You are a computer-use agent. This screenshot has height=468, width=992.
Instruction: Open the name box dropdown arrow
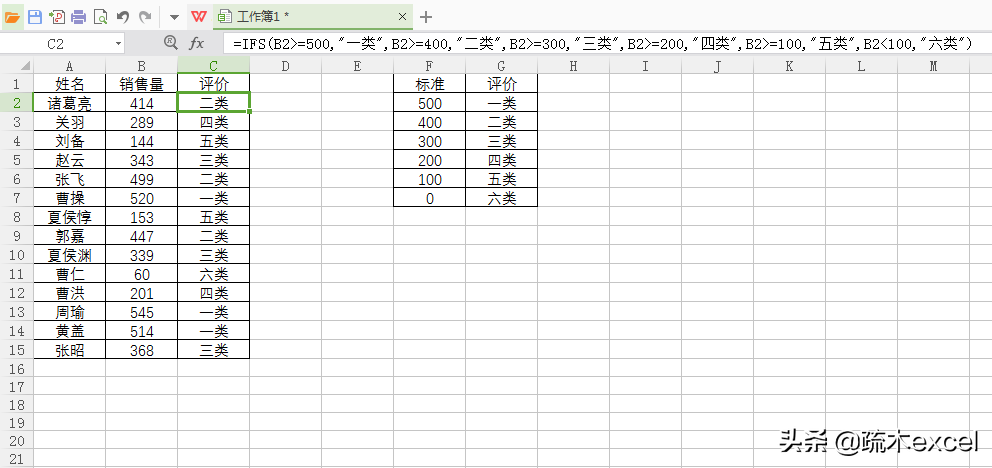pyautogui.click(x=118, y=44)
